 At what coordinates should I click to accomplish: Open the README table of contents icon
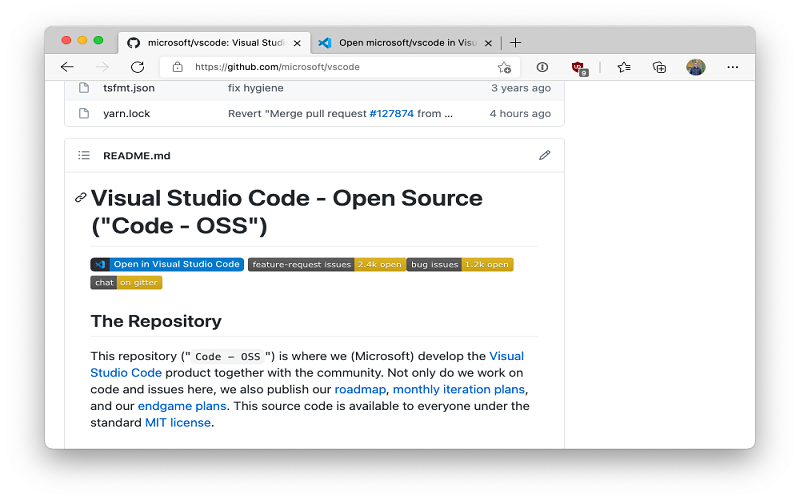click(x=84, y=155)
